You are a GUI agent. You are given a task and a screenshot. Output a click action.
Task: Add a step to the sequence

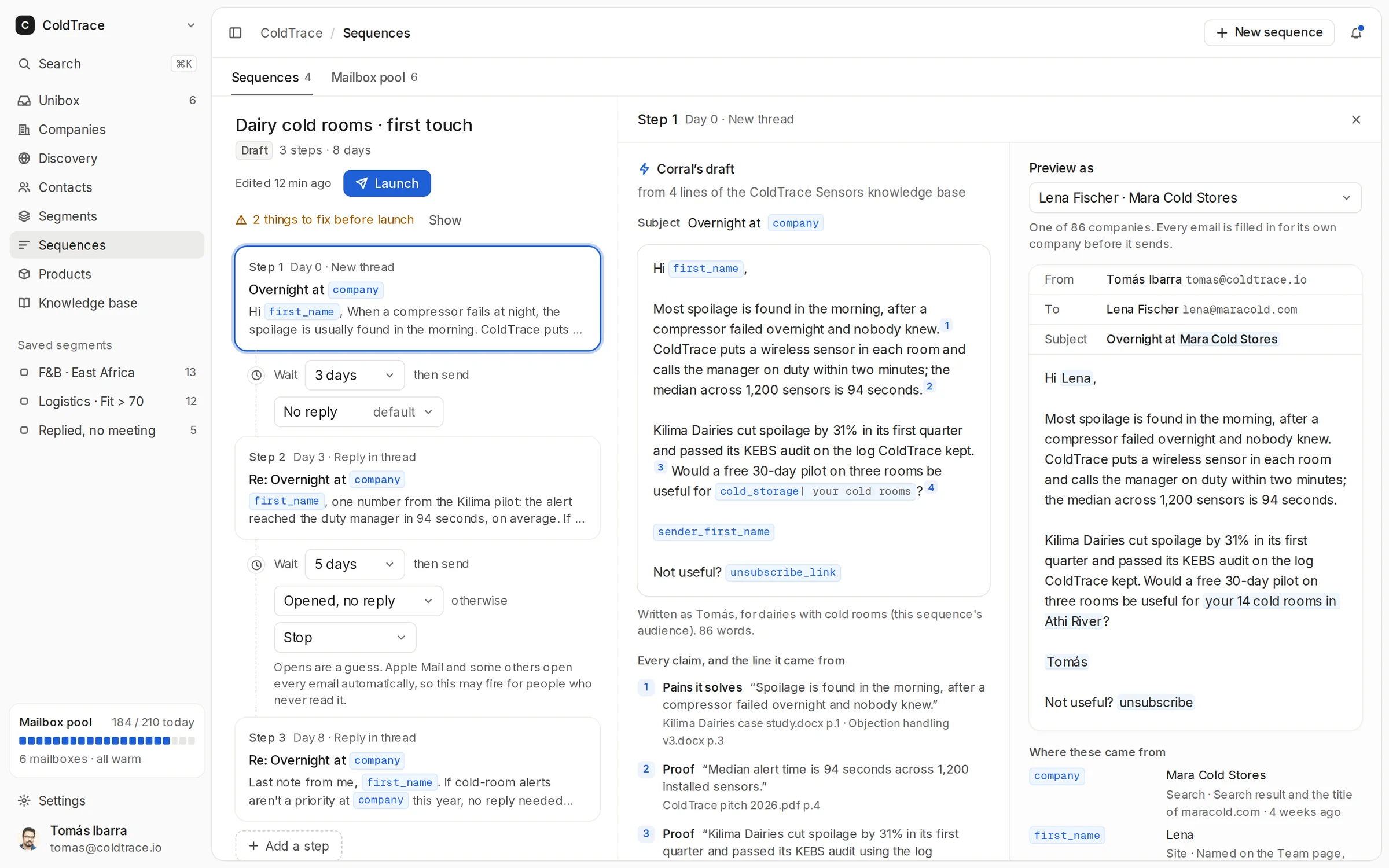point(288,845)
